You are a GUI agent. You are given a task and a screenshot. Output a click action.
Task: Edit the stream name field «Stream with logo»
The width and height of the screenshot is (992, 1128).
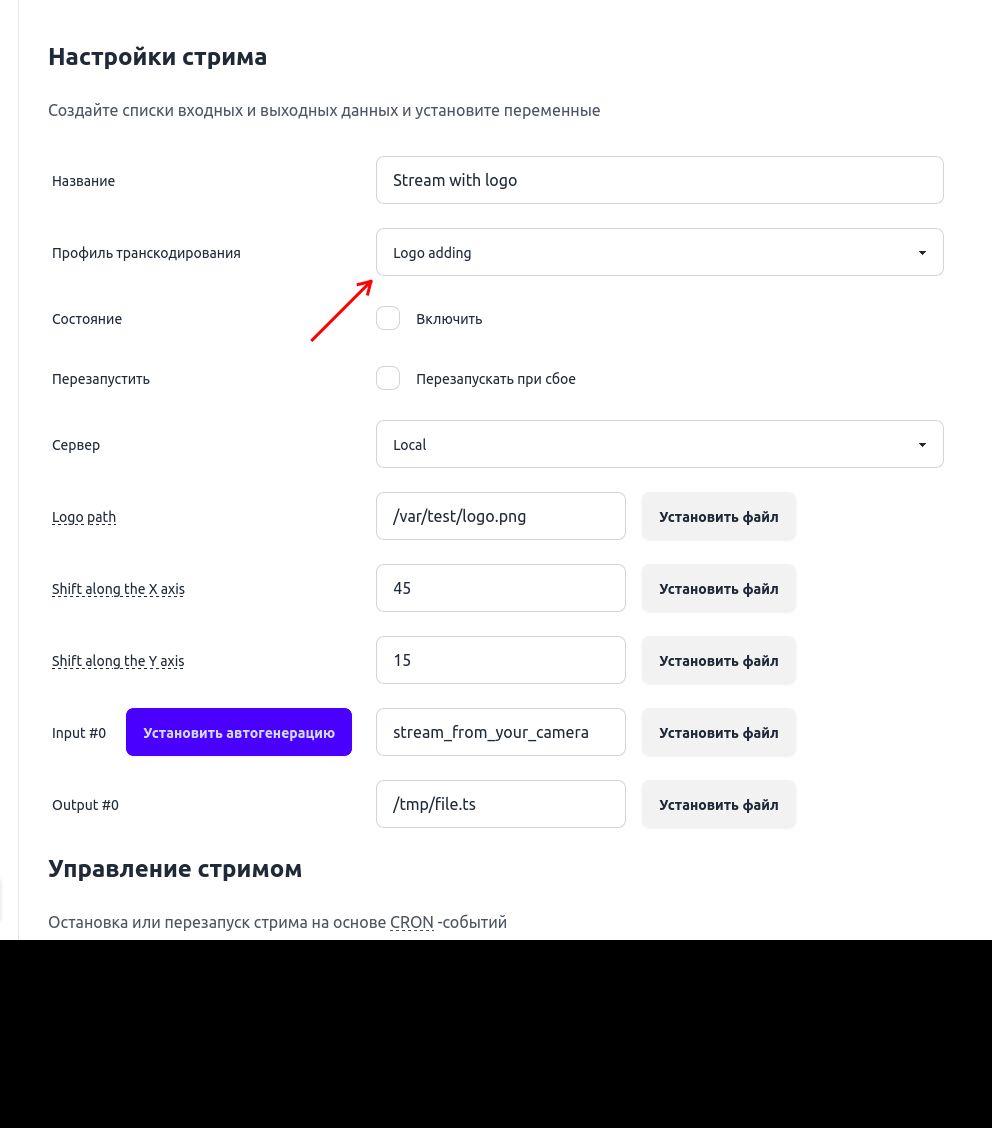coord(660,180)
